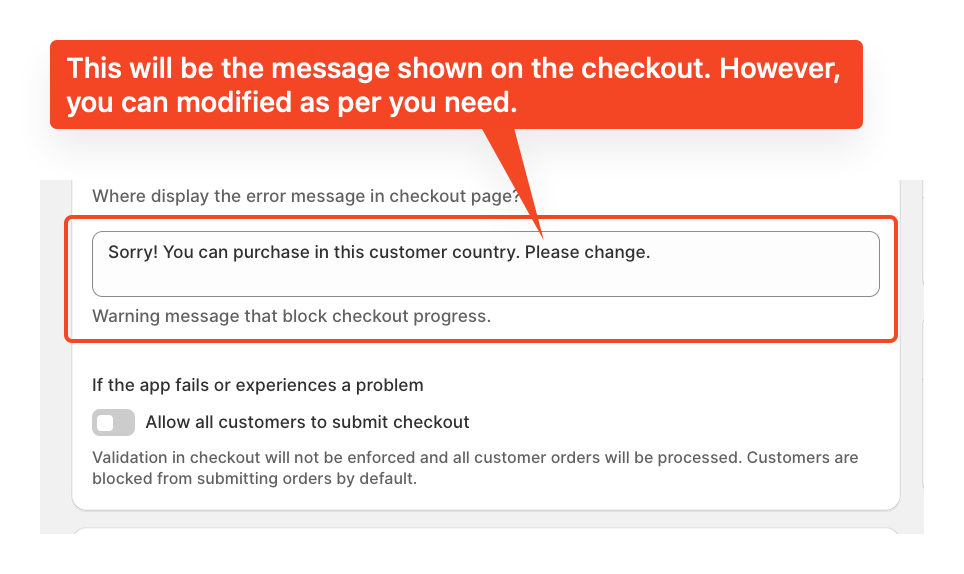This screenshot has height=574, width=964.
Task: Click 'you can modified as per you need' text
Action: pyautogui.click(x=291, y=103)
